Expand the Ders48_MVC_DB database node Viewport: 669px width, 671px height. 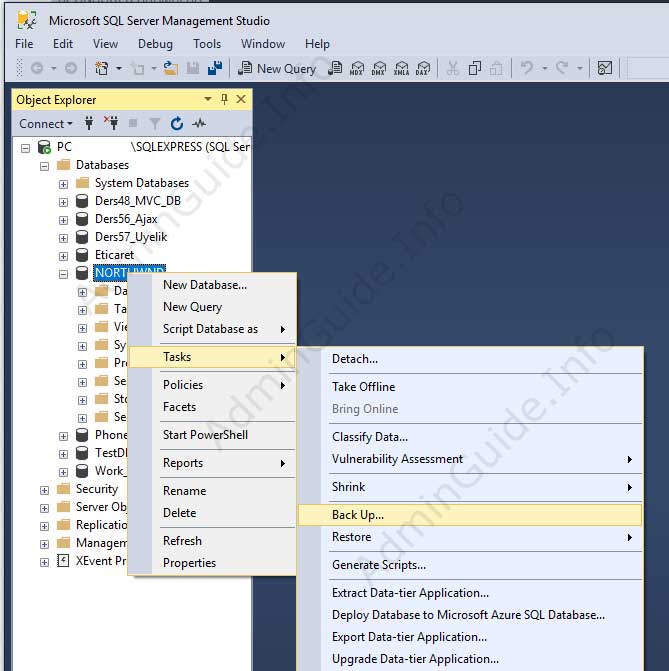tap(63, 202)
